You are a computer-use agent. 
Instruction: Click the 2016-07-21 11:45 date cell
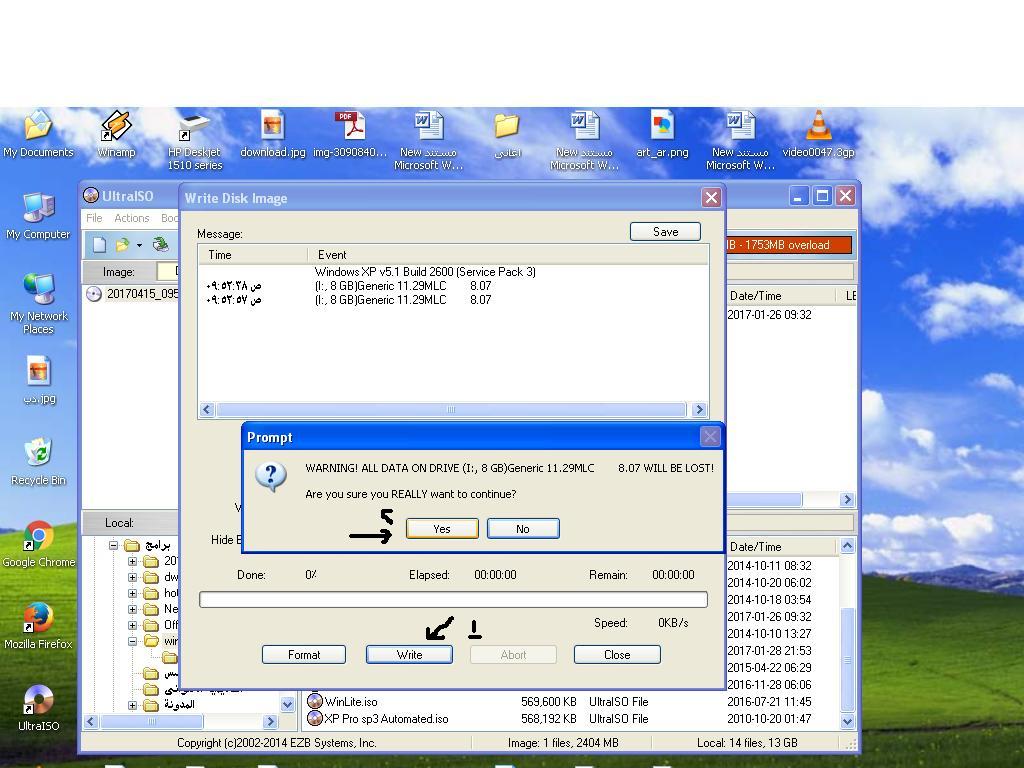coord(769,702)
